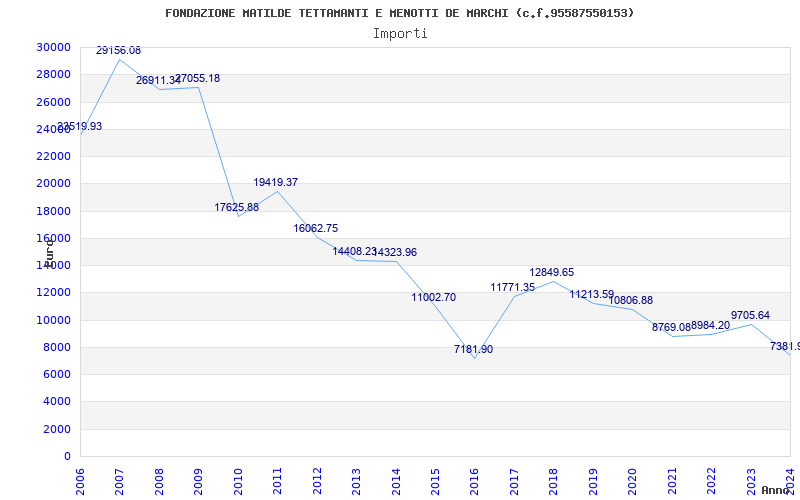Click x-axis year 2015
The height and width of the screenshot is (500, 800).
[x=435, y=481]
